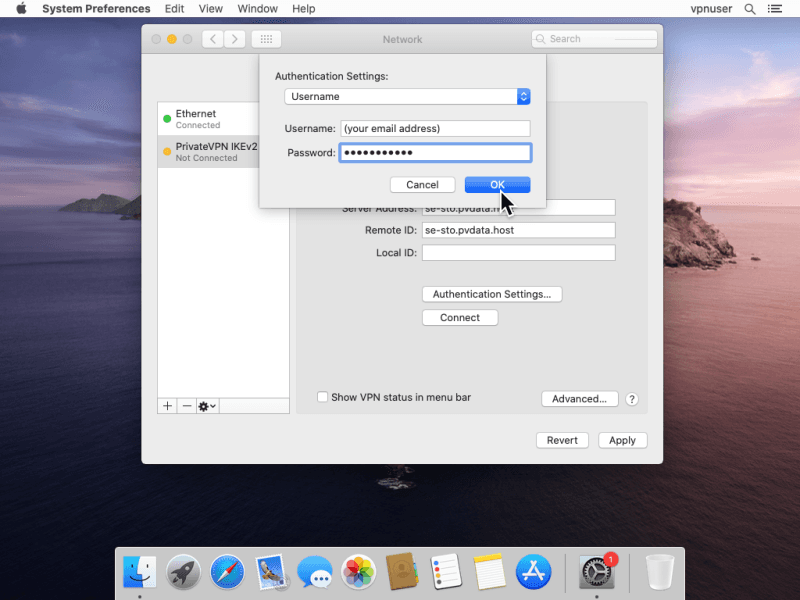
Task: Confirm authentication settings with OK
Action: [x=497, y=185]
